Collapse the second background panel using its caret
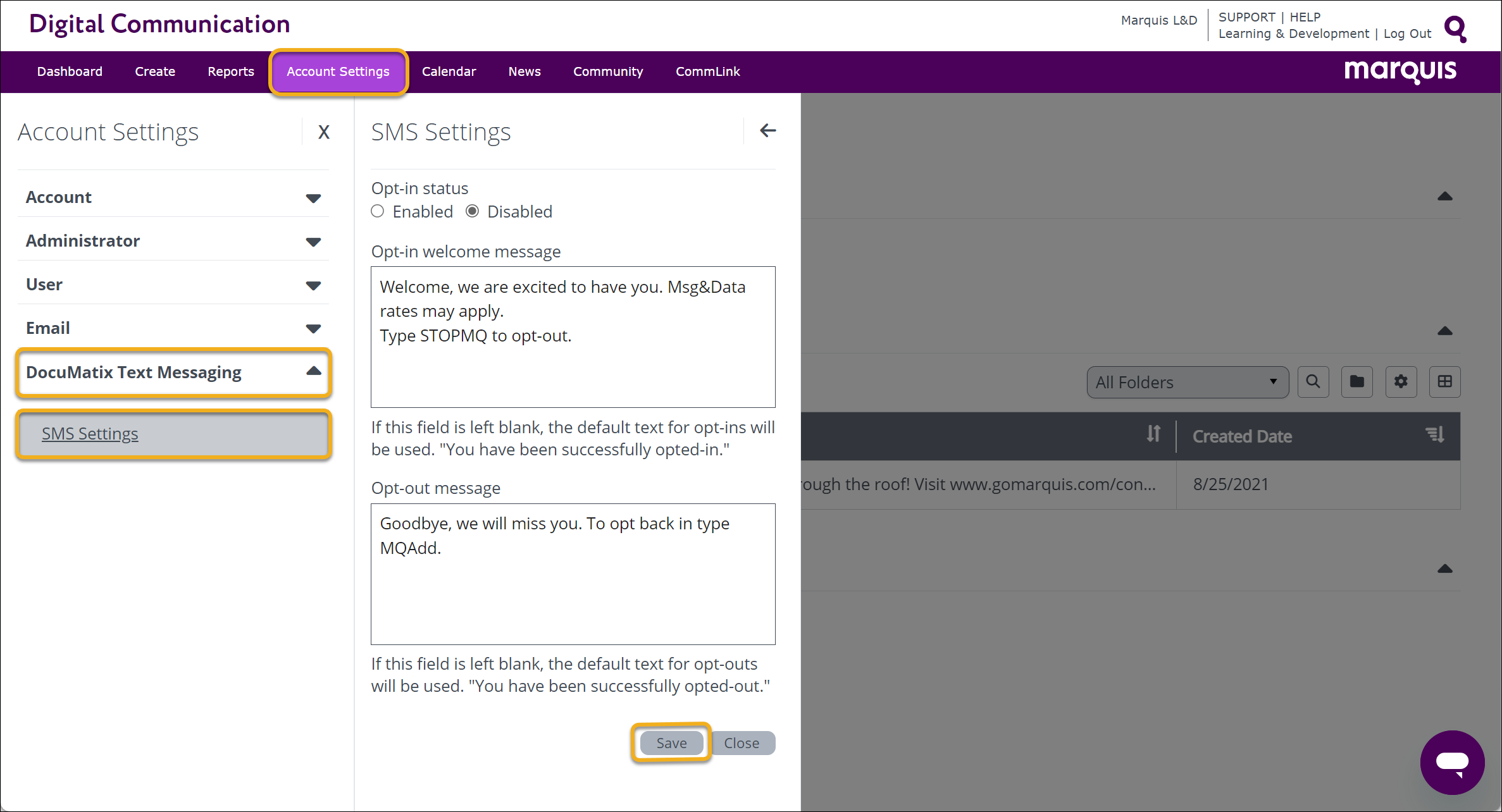 [1444, 331]
